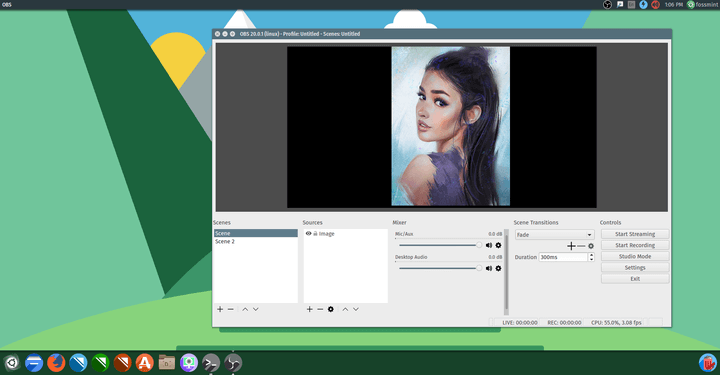The height and width of the screenshot is (375, 720).
Task: Add a new source with plus icon
Action: [309, 309]
